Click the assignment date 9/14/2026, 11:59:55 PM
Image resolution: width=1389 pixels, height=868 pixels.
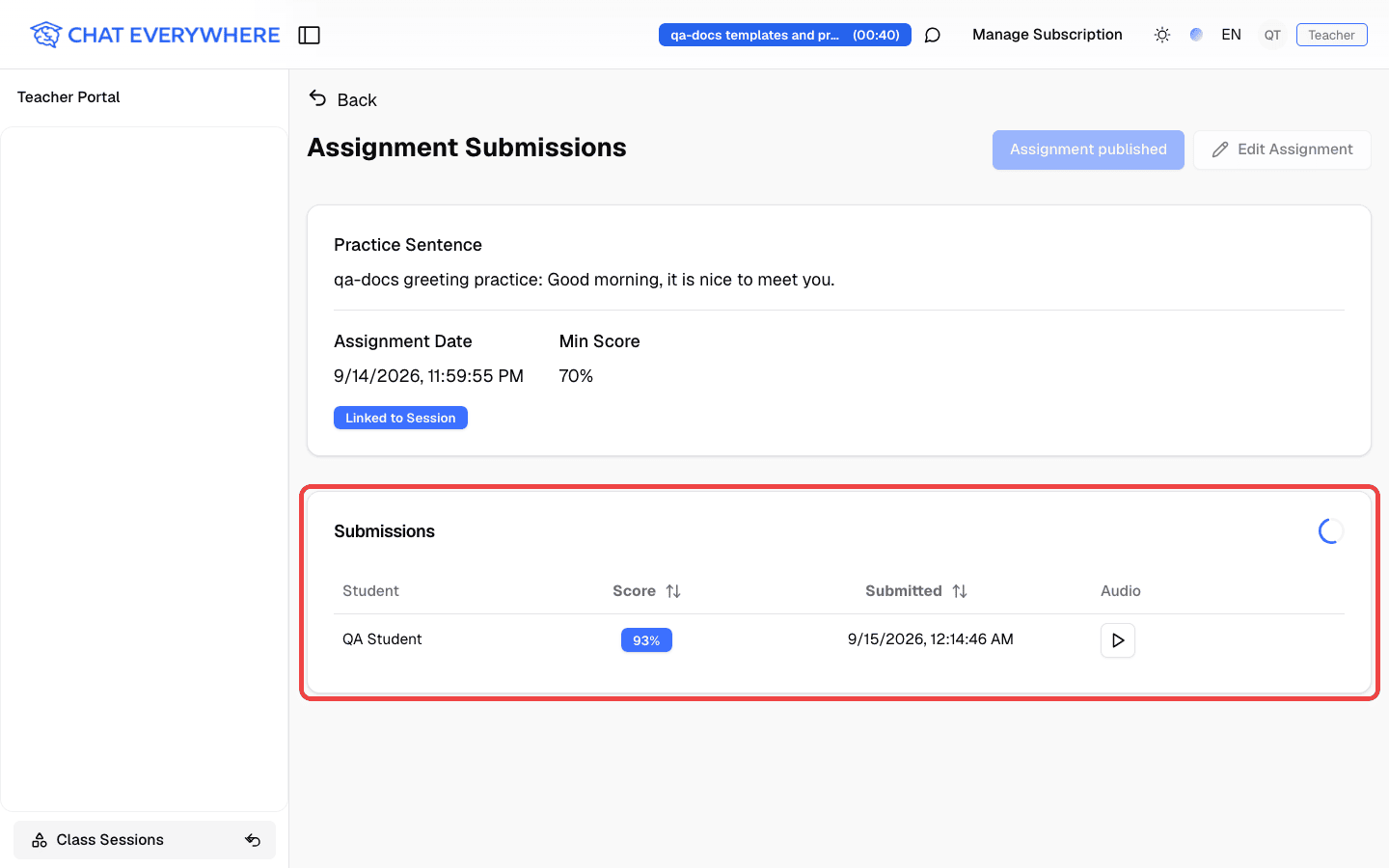428,376
